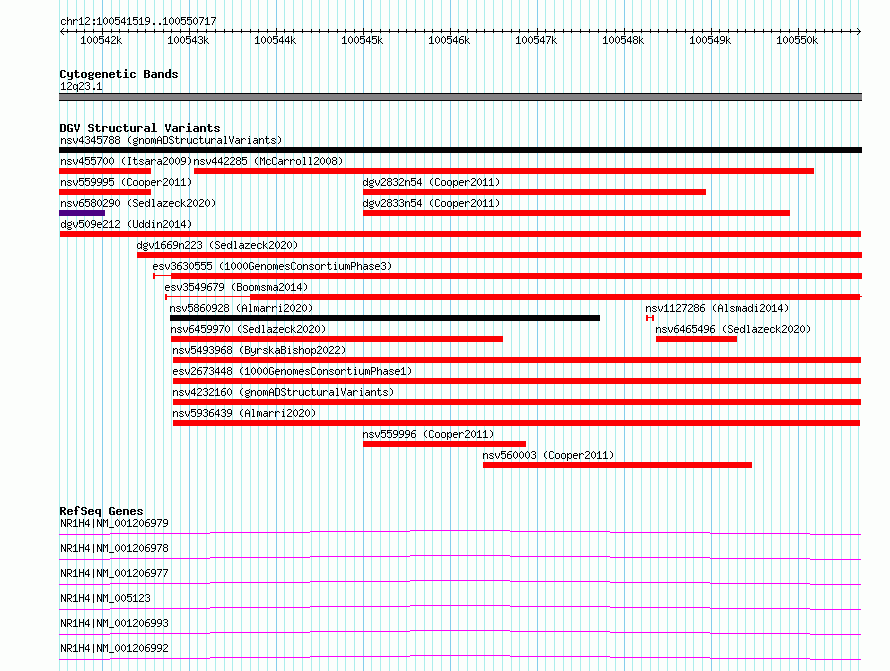890x671 pixels.
Task: Open the dgv2832n54 (Cooper2011) label
Action: [431, 182]
